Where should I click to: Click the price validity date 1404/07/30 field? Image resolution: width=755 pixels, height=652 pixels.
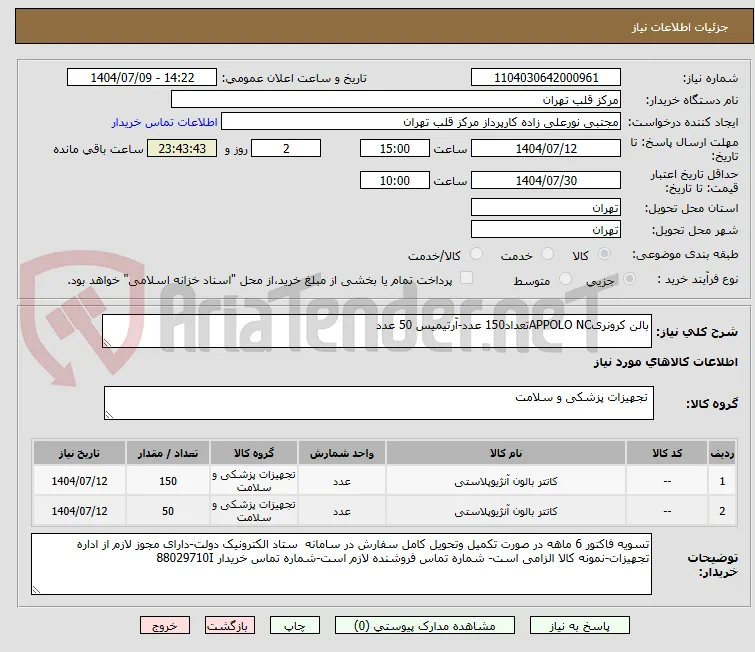pyautogui.click(x=546, y=181)
